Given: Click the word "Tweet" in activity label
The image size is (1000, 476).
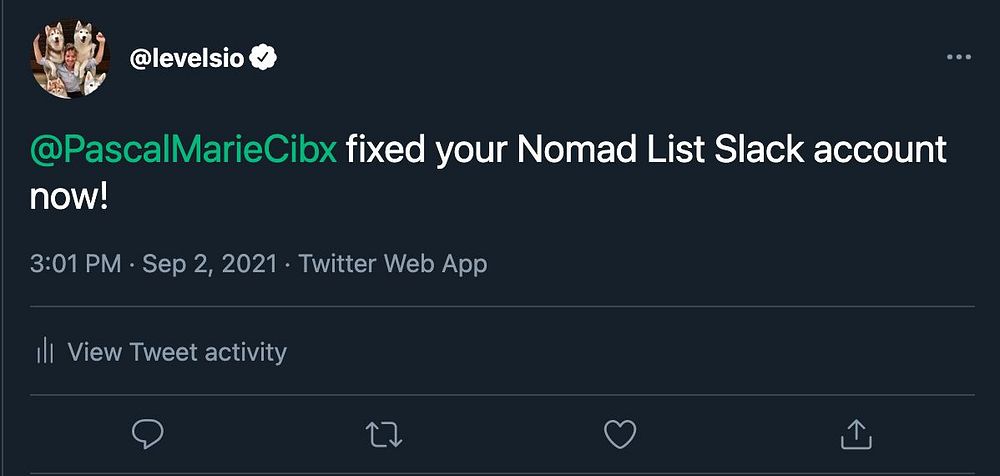Looking at the screenshot, I should pos(163,352).
